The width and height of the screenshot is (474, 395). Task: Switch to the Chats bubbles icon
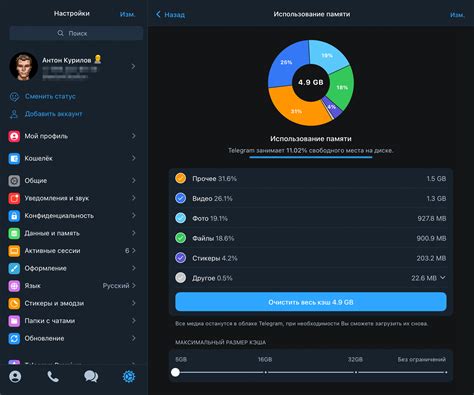click(91, 377)
